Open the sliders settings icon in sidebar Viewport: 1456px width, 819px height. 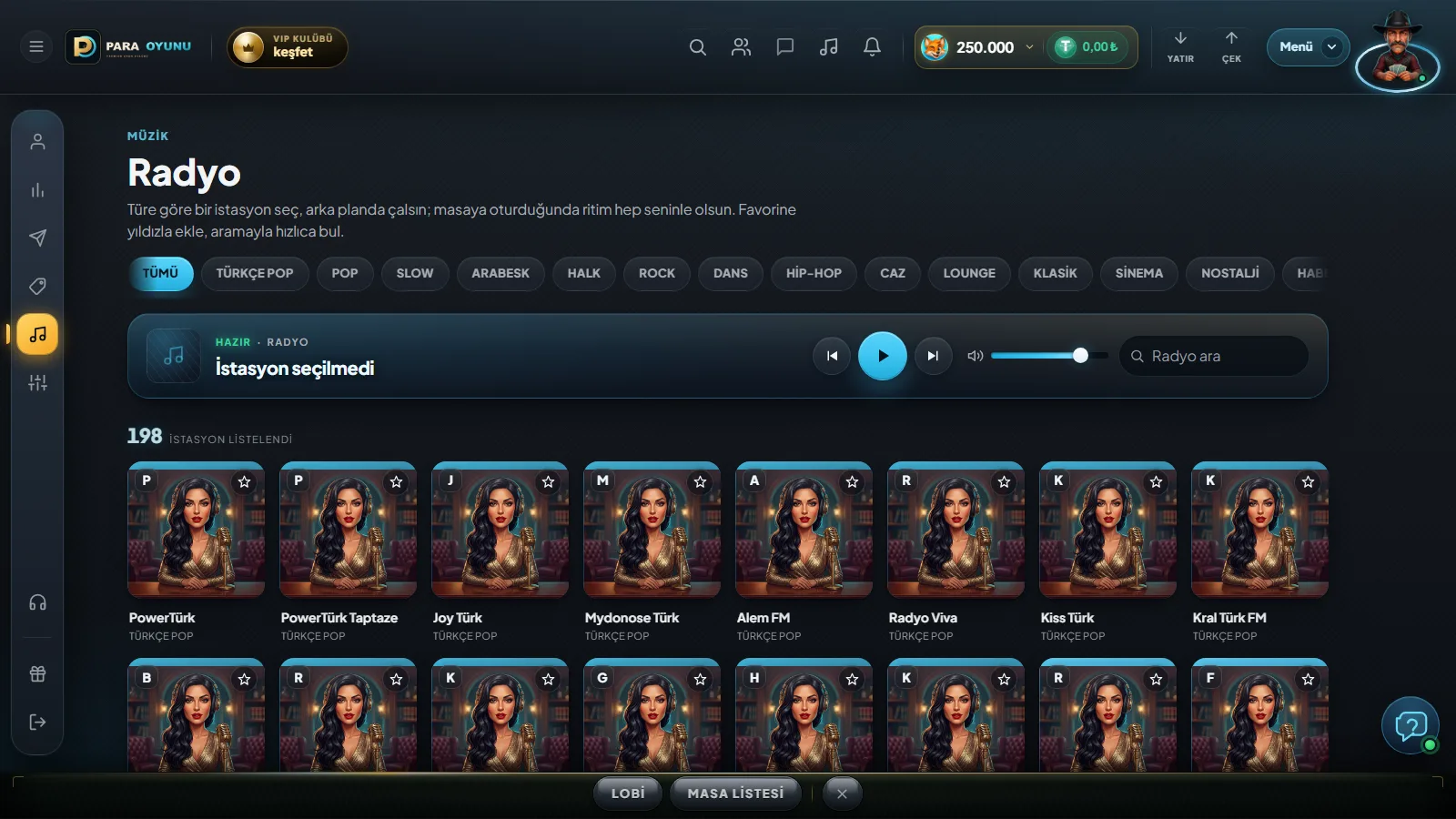tap(37, 383)
